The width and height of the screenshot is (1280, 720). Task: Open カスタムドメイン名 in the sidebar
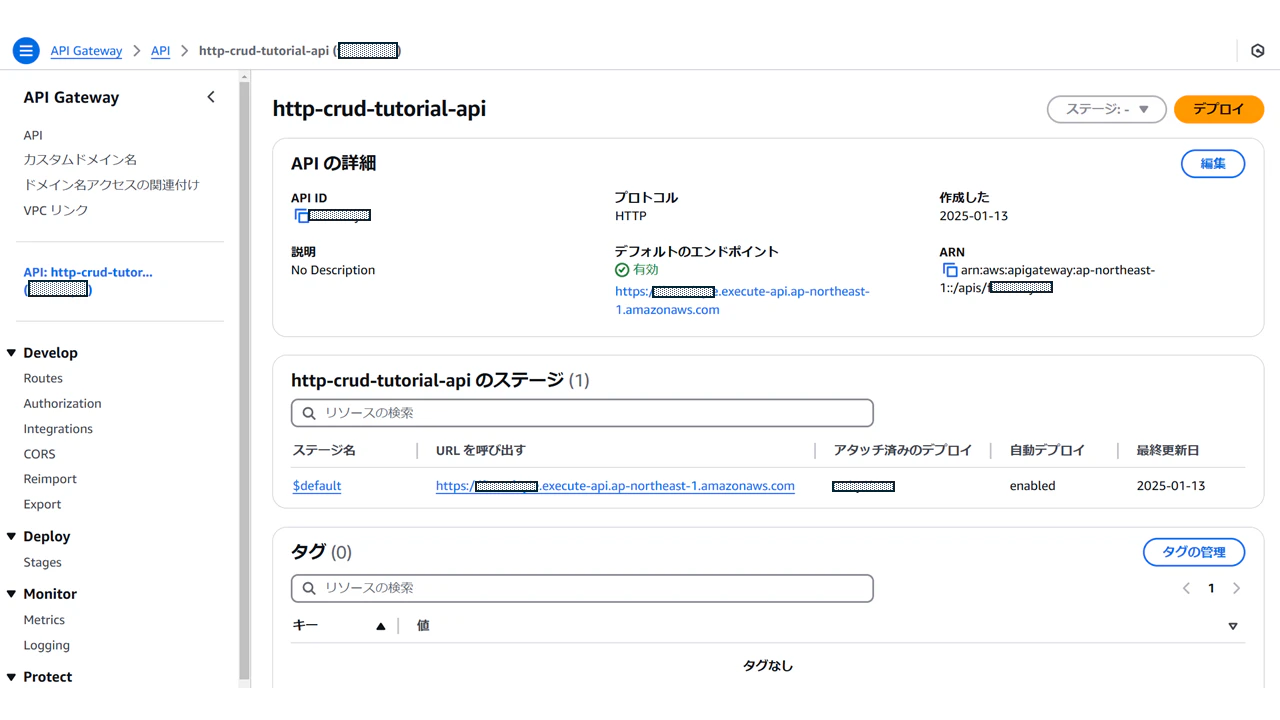click(80, 160)
